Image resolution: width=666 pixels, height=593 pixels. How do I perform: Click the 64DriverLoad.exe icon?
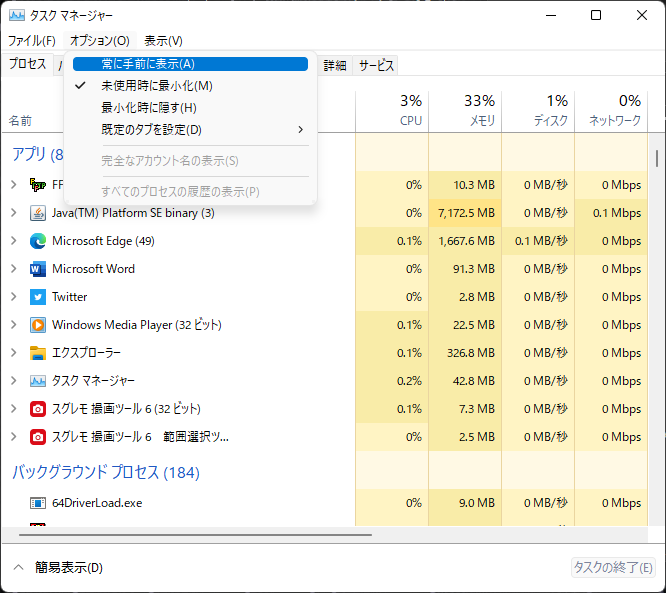tap(38, 503)
